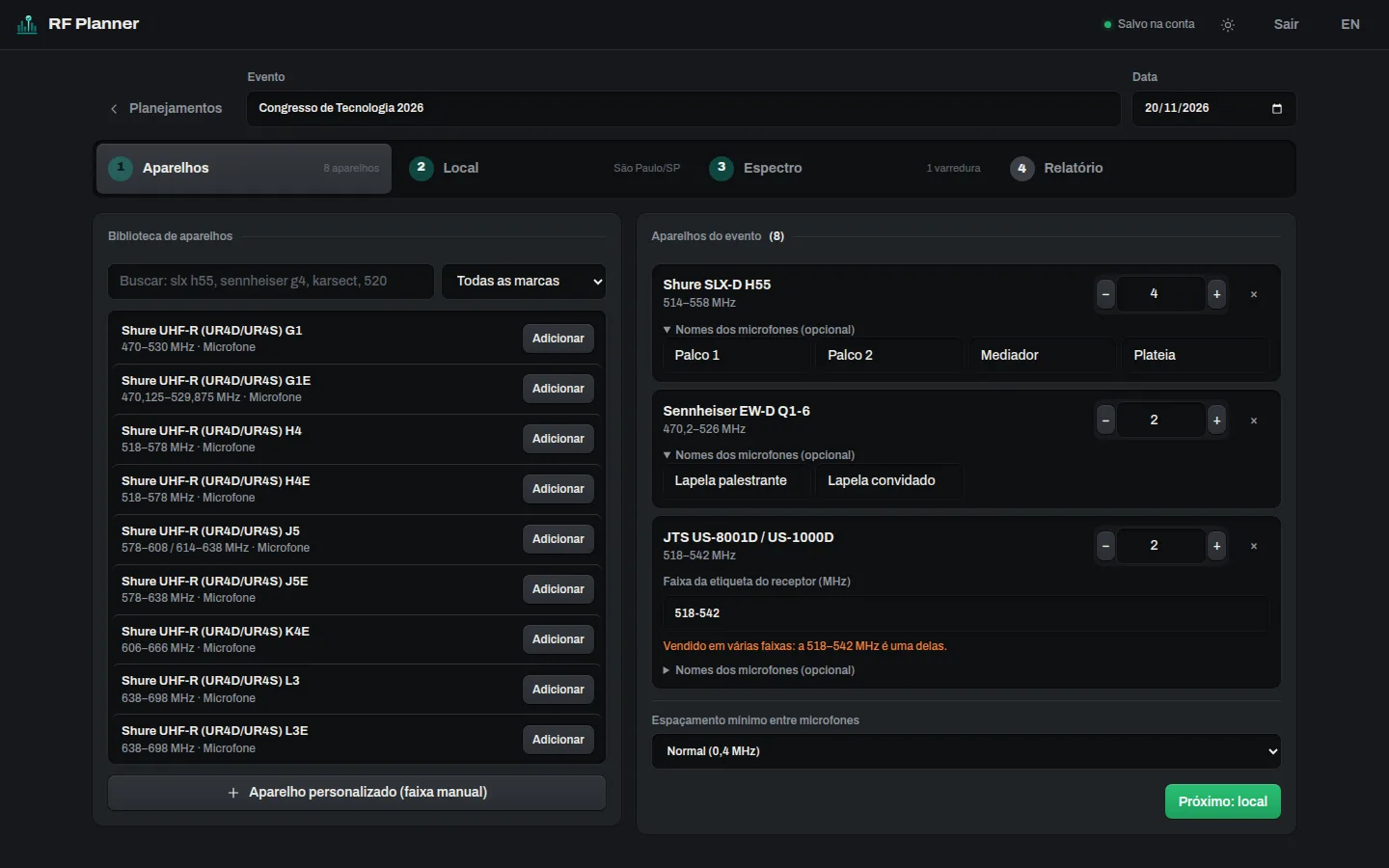Increase Shure SLX-D H55 quantity with plus
1389x868 pixels.
pyautogui.click(x=1217, y=294)
